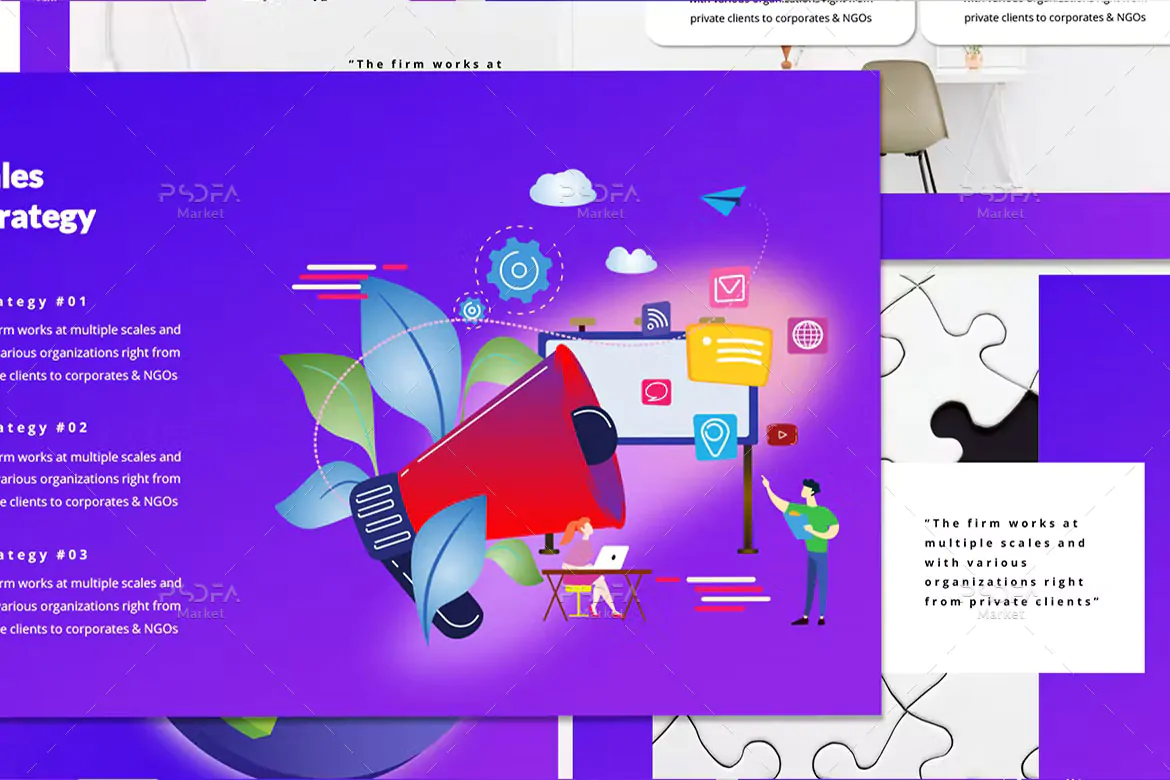Select the dark blue RSS feed icon
1170x780 pixels.
click(x=656, y=319)
